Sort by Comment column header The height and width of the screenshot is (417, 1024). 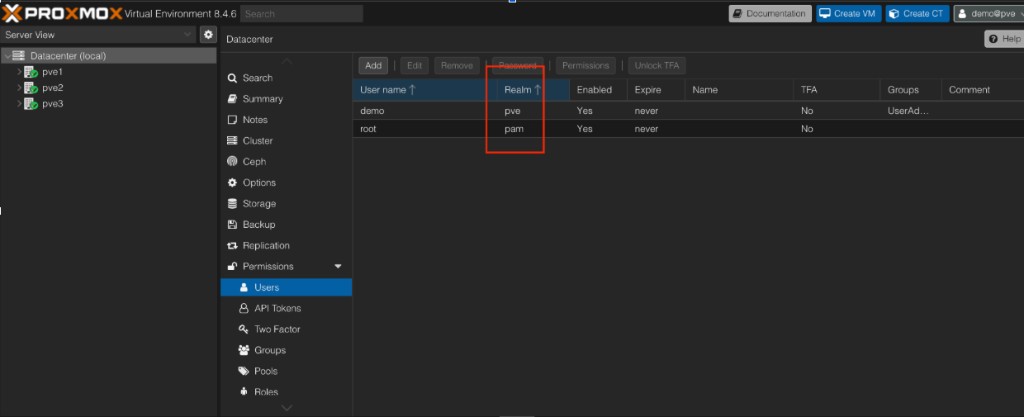point(983,90)
